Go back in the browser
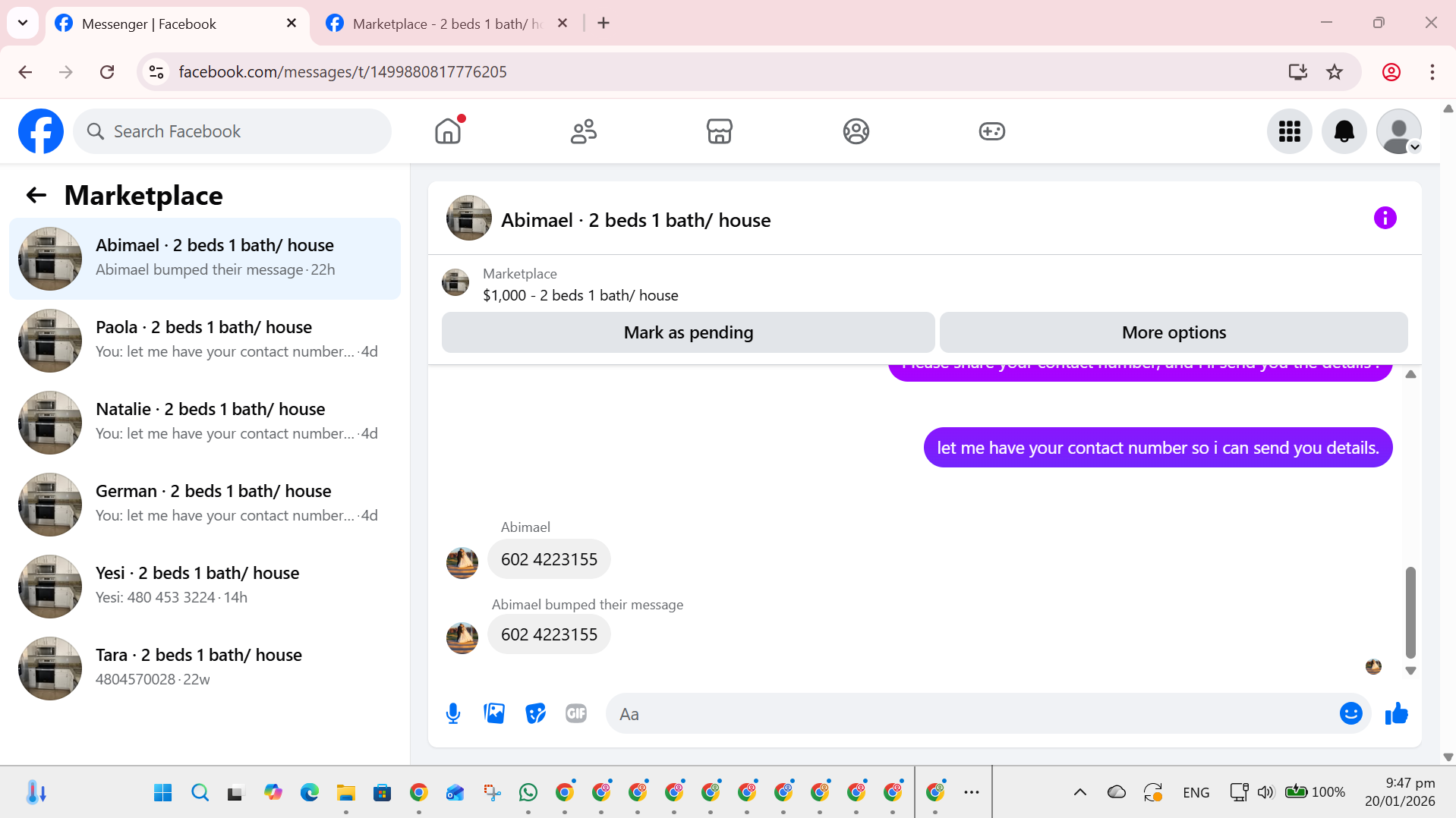Screen dimensions: 1456x818 [x=25, y=72]
